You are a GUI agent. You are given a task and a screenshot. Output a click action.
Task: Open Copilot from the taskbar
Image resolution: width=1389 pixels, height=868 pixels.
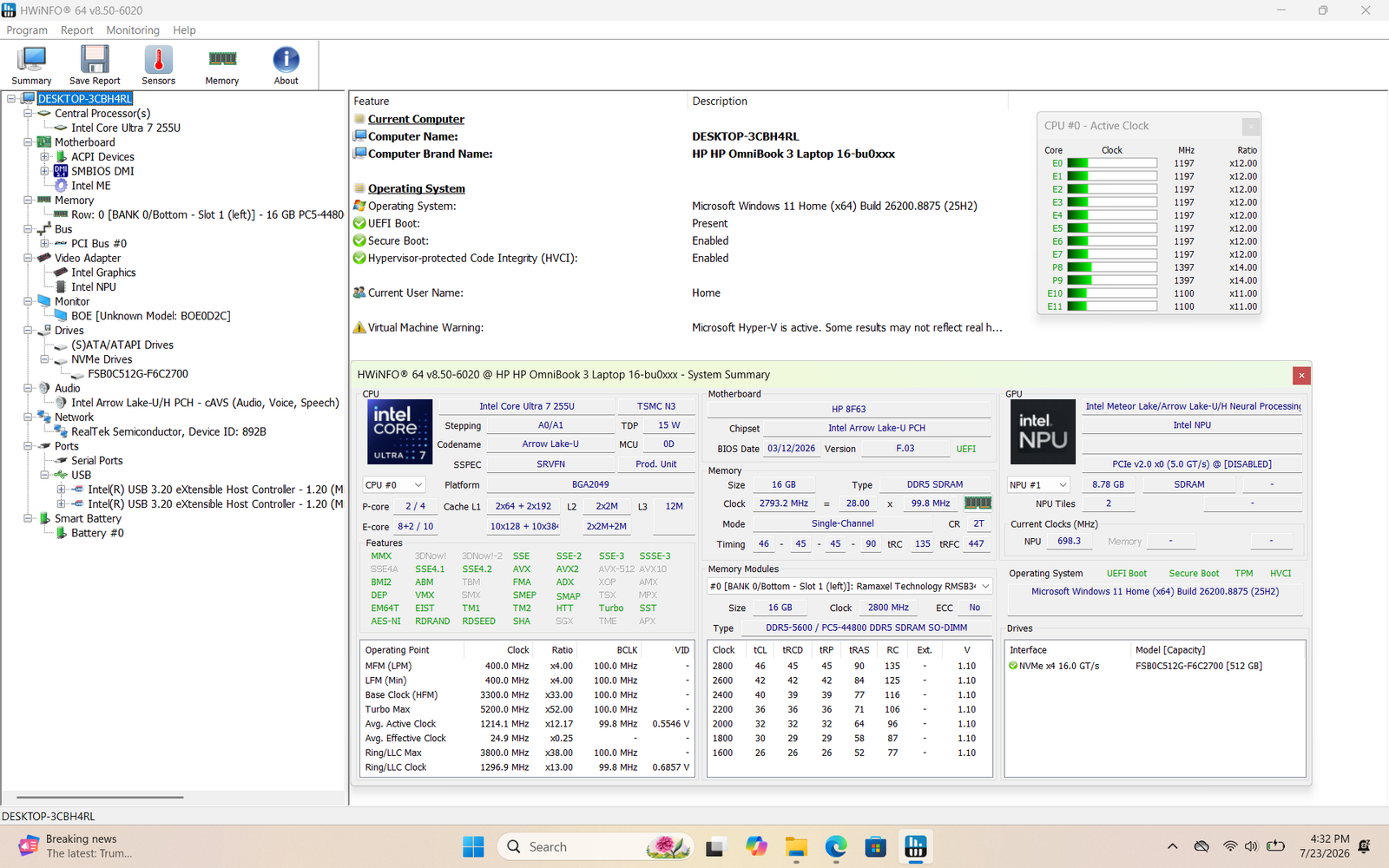(756, 846)
